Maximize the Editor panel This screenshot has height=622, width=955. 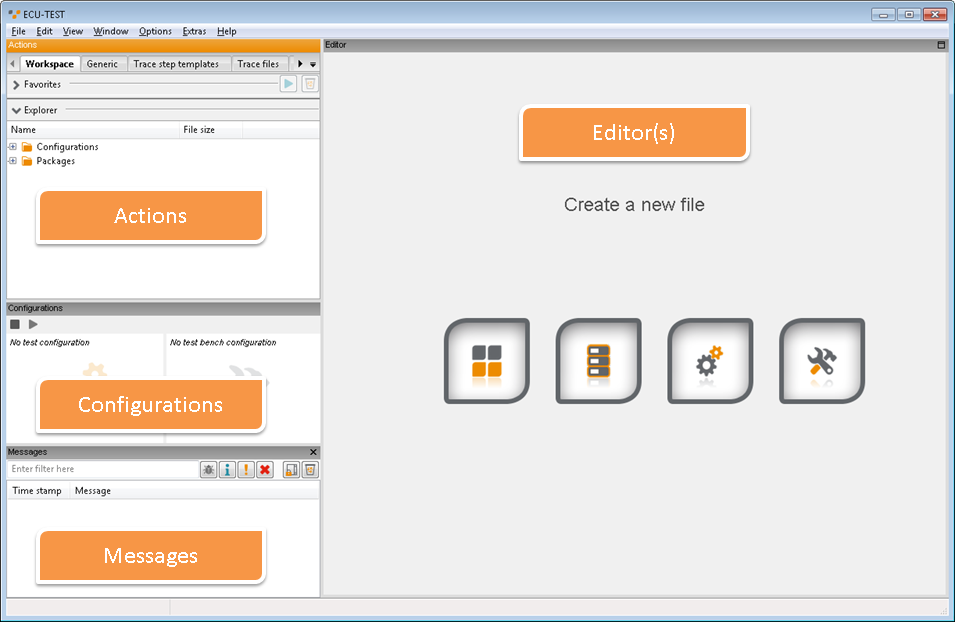click(941, 45)
